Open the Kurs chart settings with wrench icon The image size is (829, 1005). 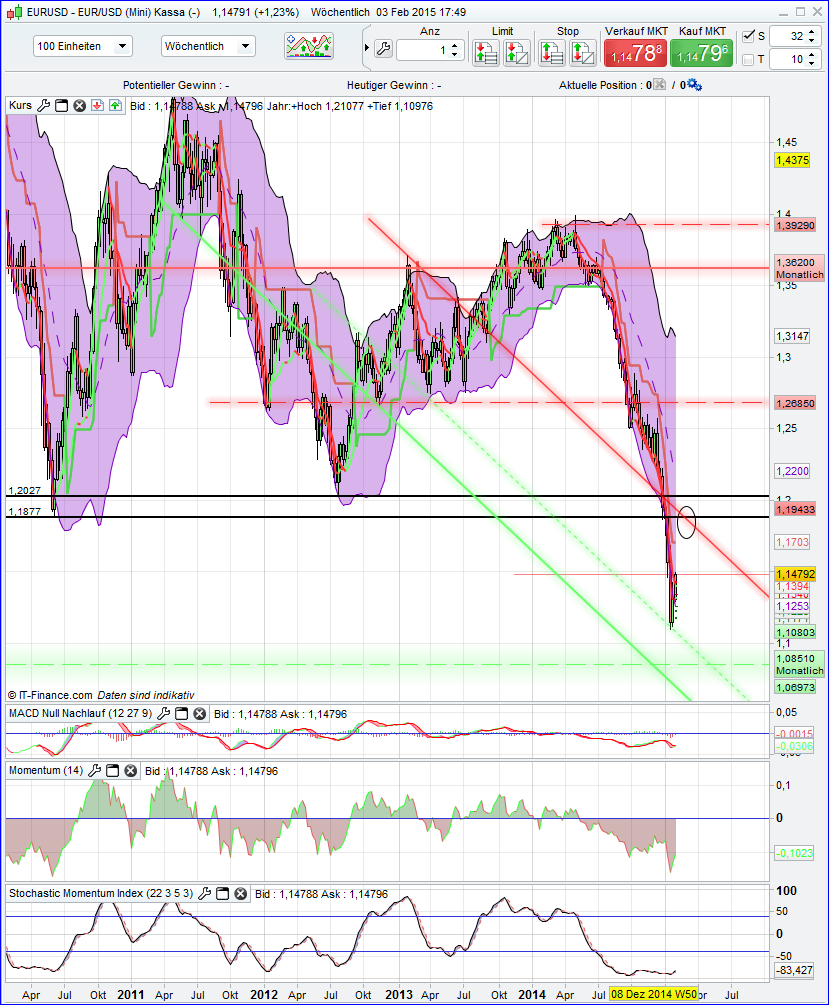(x=42, y=105)
